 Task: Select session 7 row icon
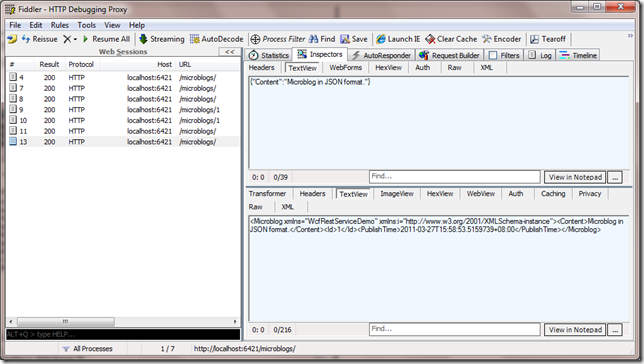tap(13, 88)
